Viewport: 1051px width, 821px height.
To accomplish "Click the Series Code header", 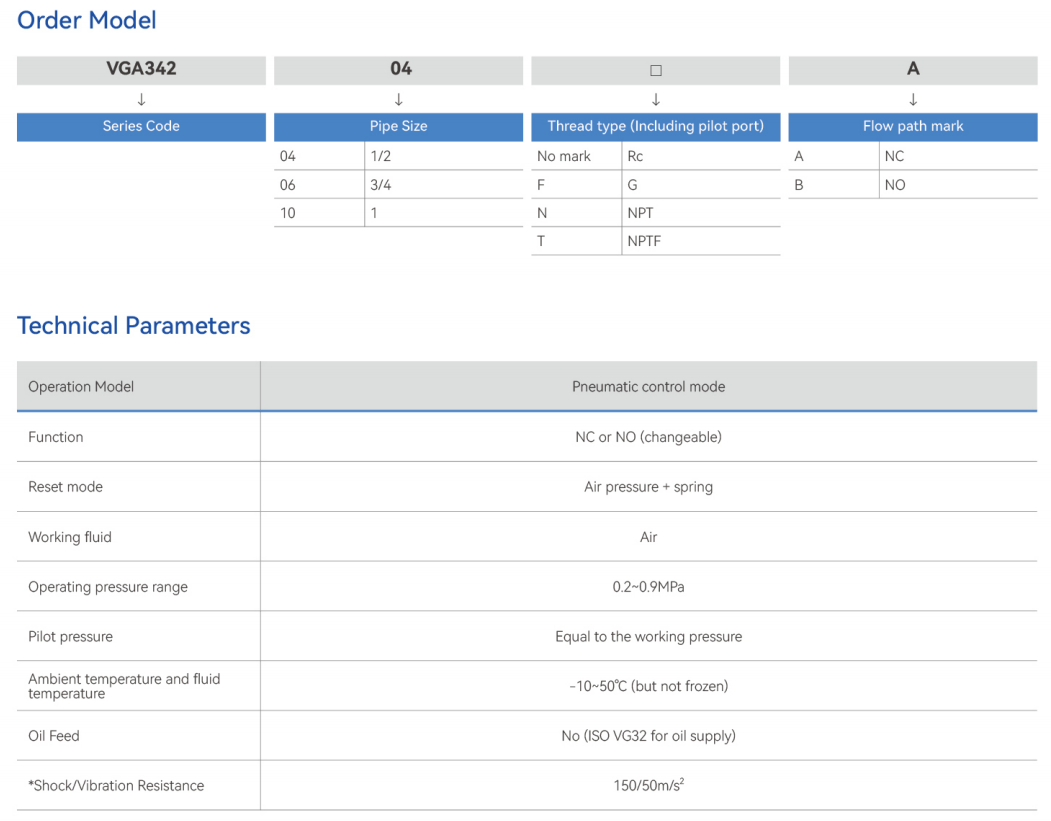I will (x=141, y=126).
